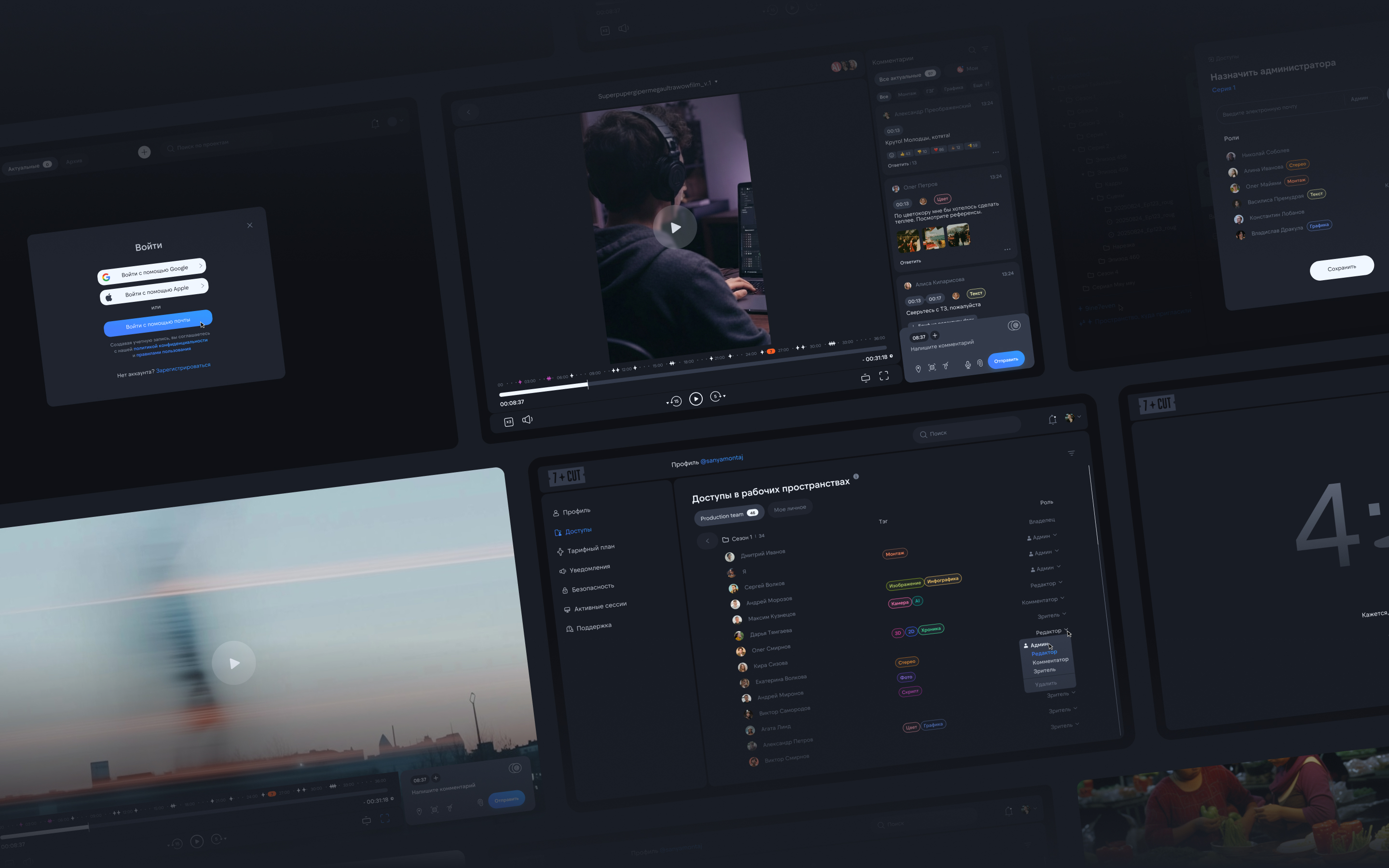Open notifications bell in the profile window
This screenshot has height=868, width=1389.
1052,420
